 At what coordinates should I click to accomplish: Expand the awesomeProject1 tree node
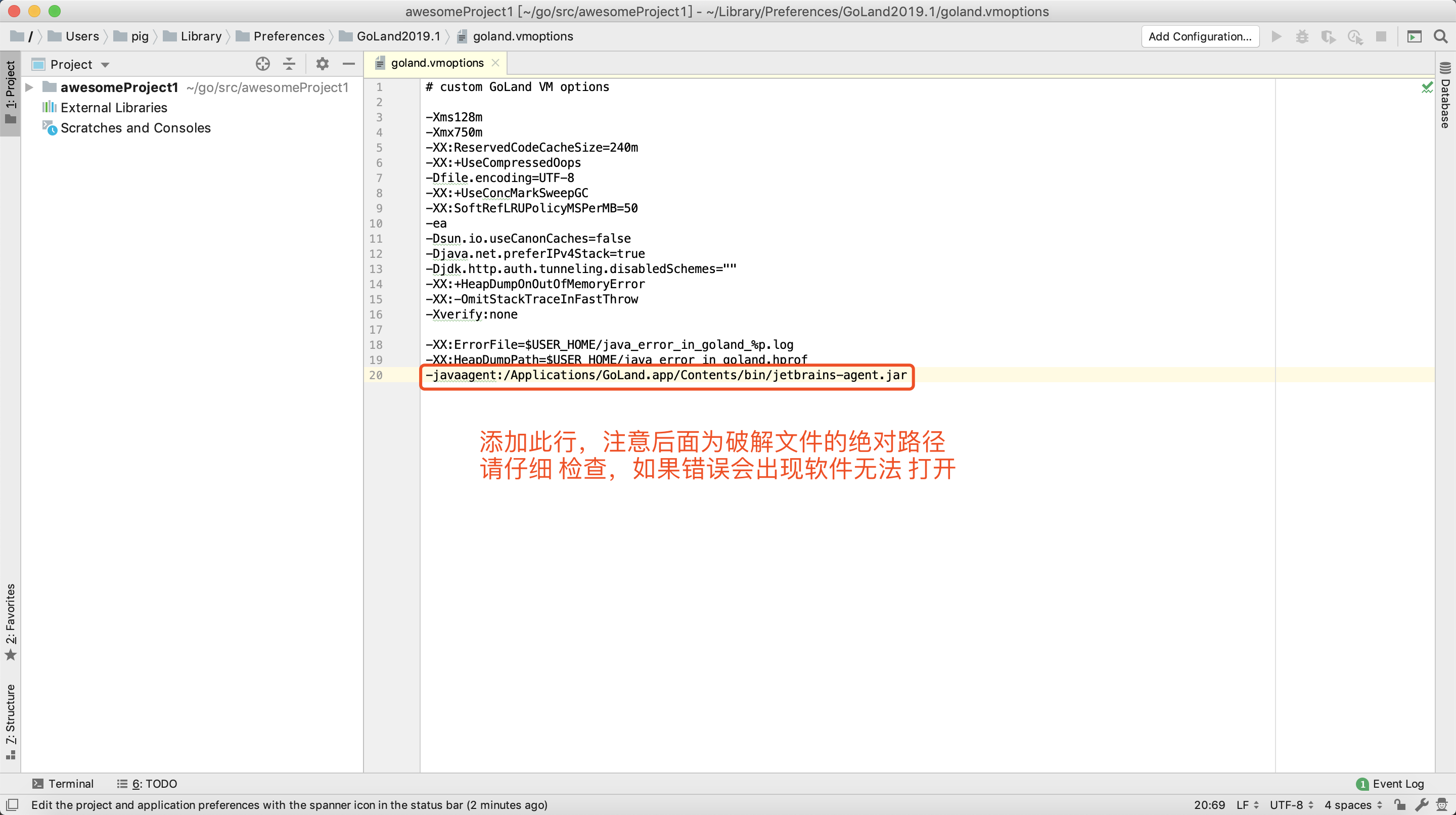click(29, 87)
